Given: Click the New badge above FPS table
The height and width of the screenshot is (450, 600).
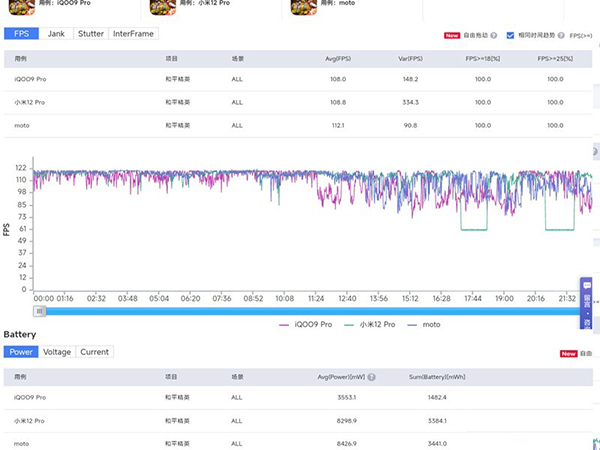Looking at the screenshot, I should pos(452,35).
